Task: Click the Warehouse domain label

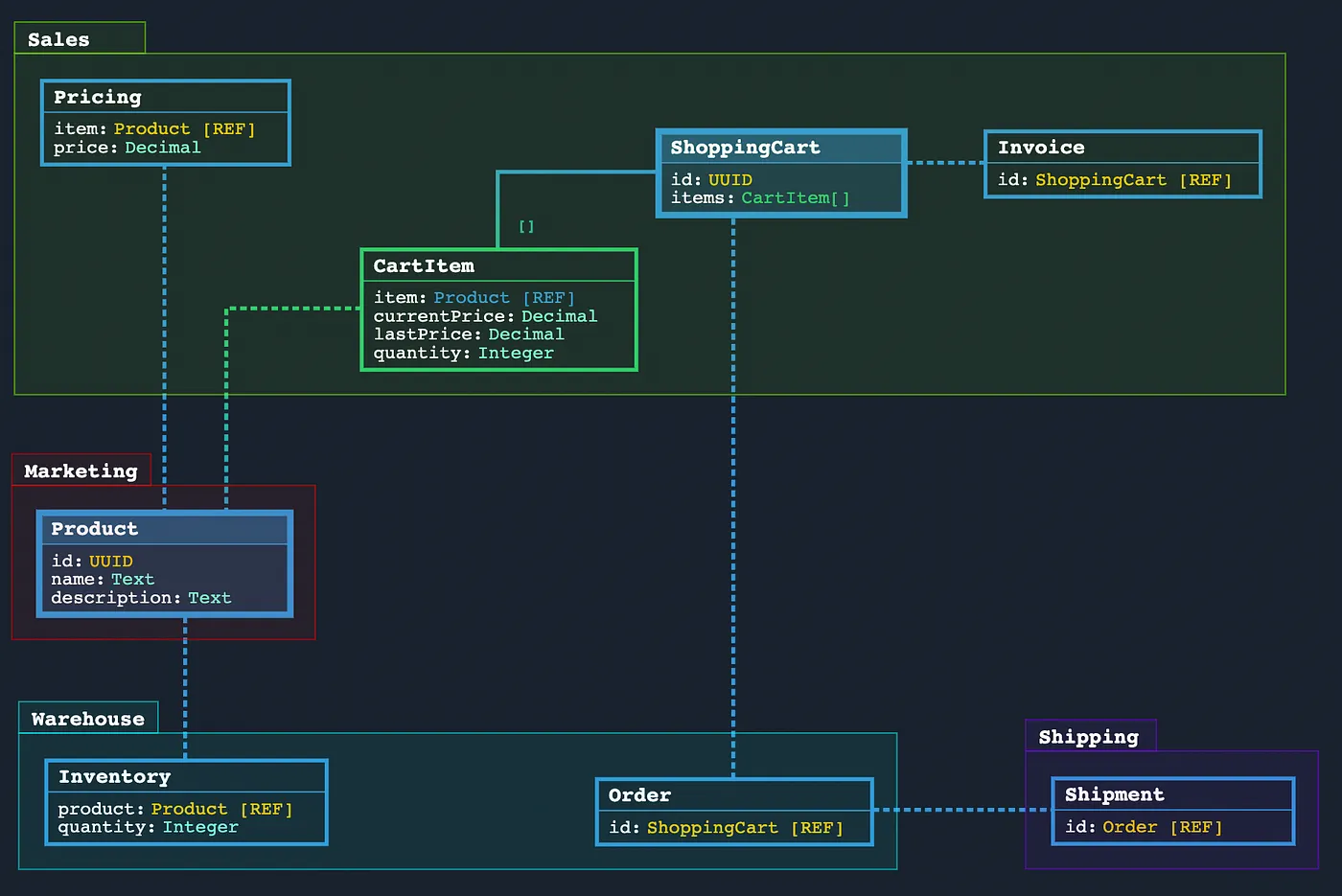Action: point(88,718)
